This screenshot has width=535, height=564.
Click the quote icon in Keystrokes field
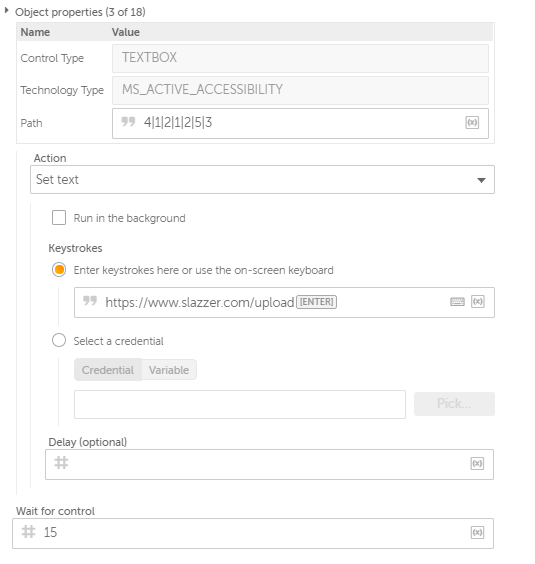point(90,300)
